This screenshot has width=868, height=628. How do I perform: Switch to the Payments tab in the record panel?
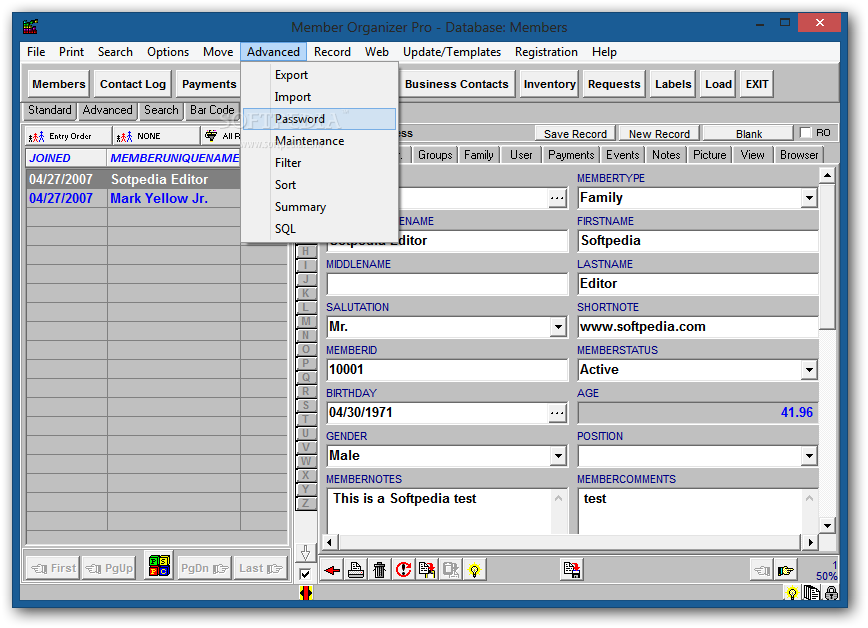571,155
